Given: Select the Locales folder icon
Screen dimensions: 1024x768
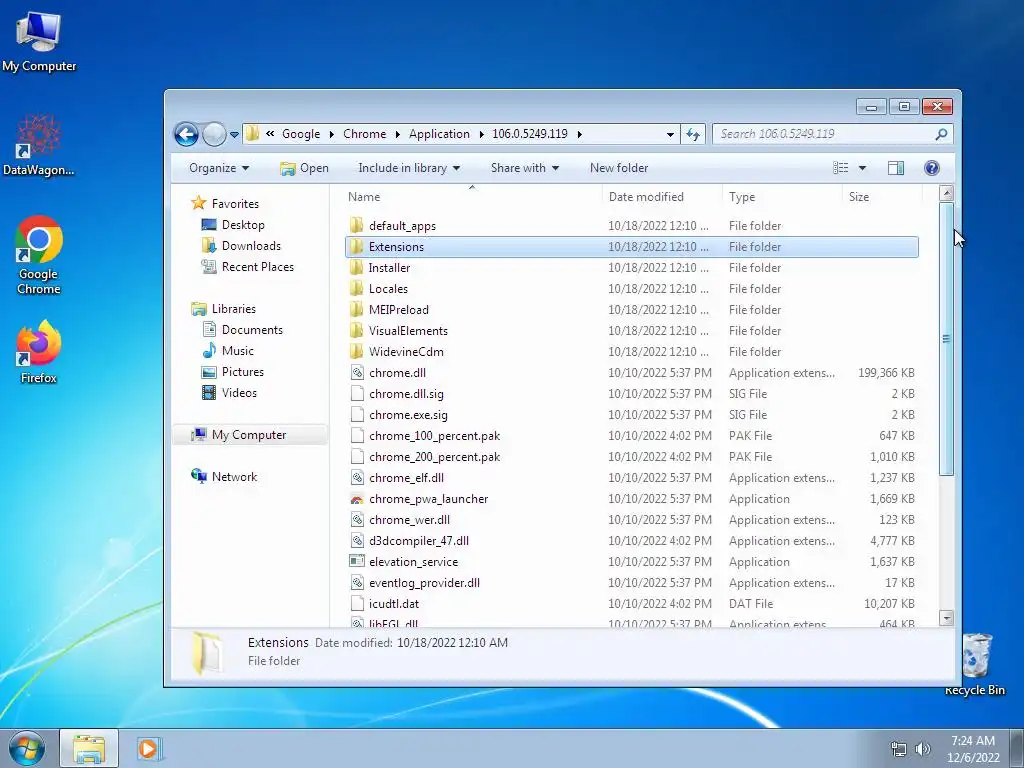Looking at the screenshot, I should coord(357,289).
